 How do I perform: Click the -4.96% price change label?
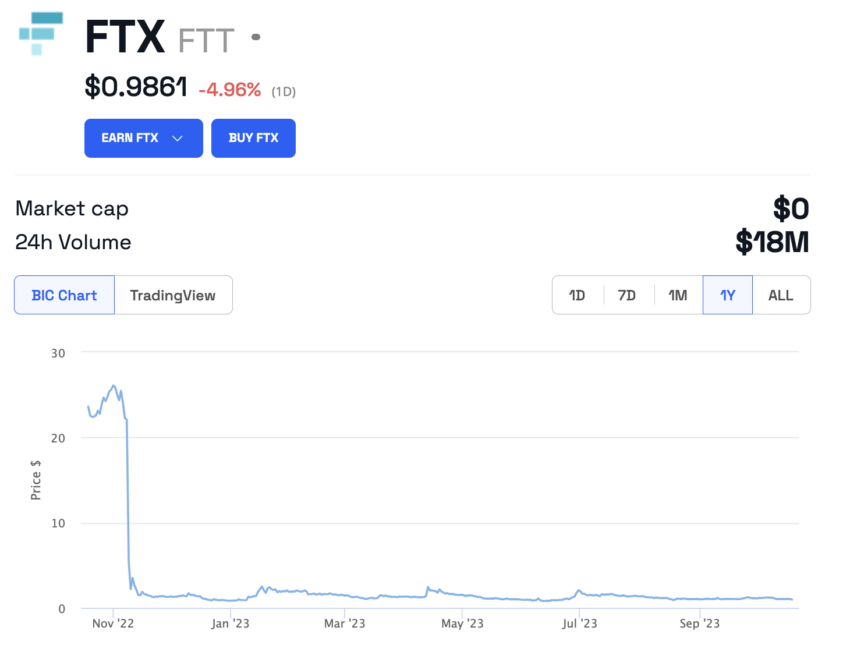pos(231,88)
